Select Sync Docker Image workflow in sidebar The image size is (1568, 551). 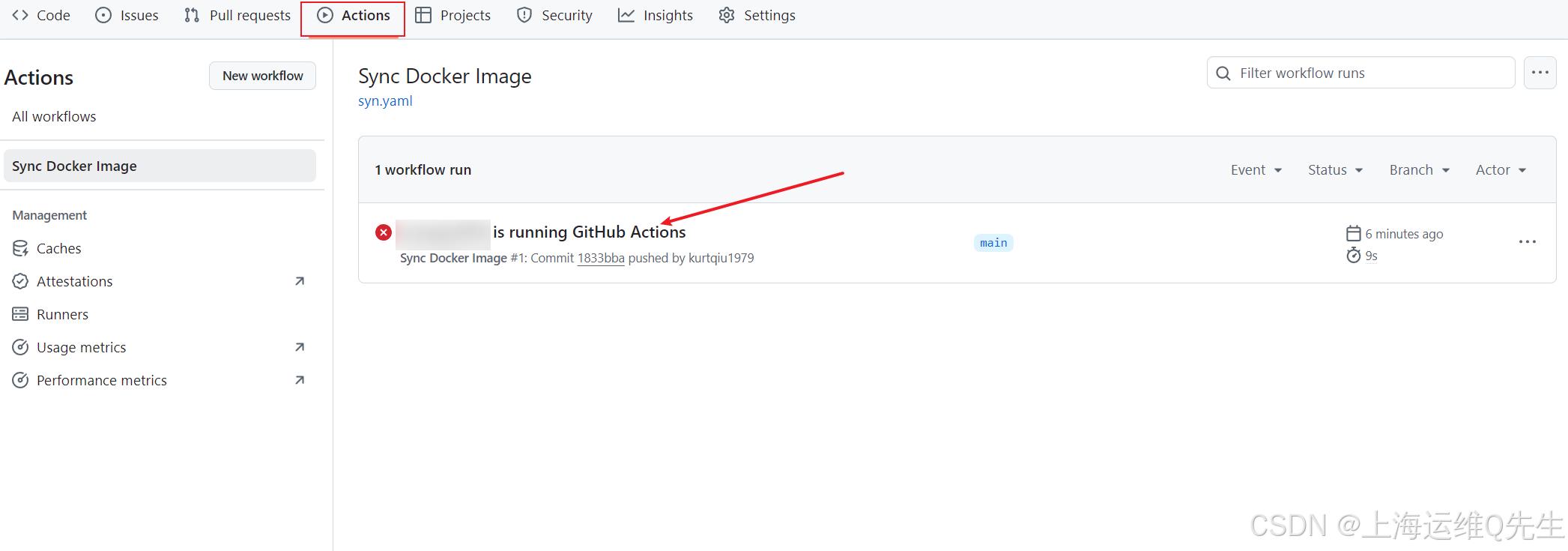pyautogui.click(x=160, y=166)
